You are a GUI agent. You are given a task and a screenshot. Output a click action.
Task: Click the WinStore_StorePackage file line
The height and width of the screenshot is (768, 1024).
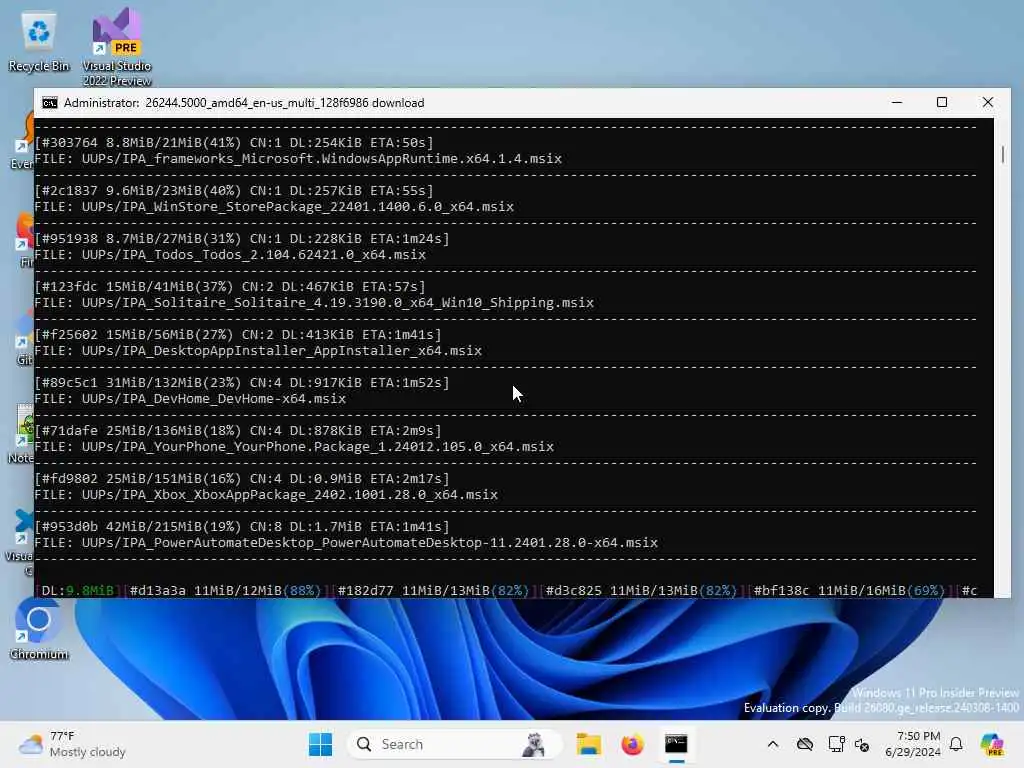[x=274, y=207]
